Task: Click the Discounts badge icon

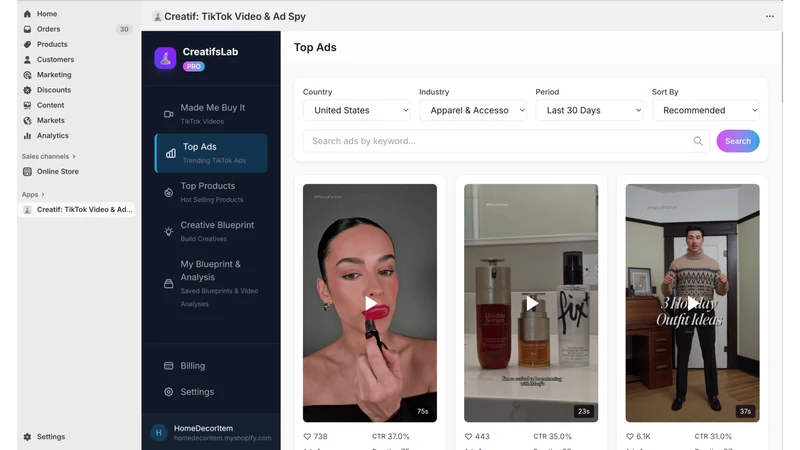Action: pos(27,90)
